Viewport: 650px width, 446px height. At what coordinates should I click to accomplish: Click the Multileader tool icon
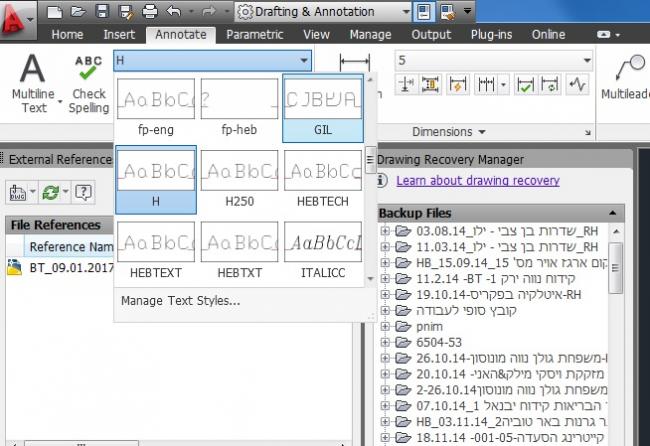point(630,68)
